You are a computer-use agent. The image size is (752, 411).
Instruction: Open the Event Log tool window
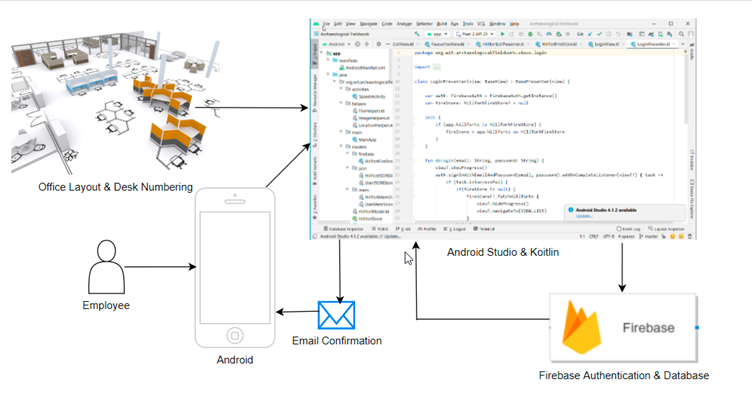pyautogui.click(x=628, y=229)
